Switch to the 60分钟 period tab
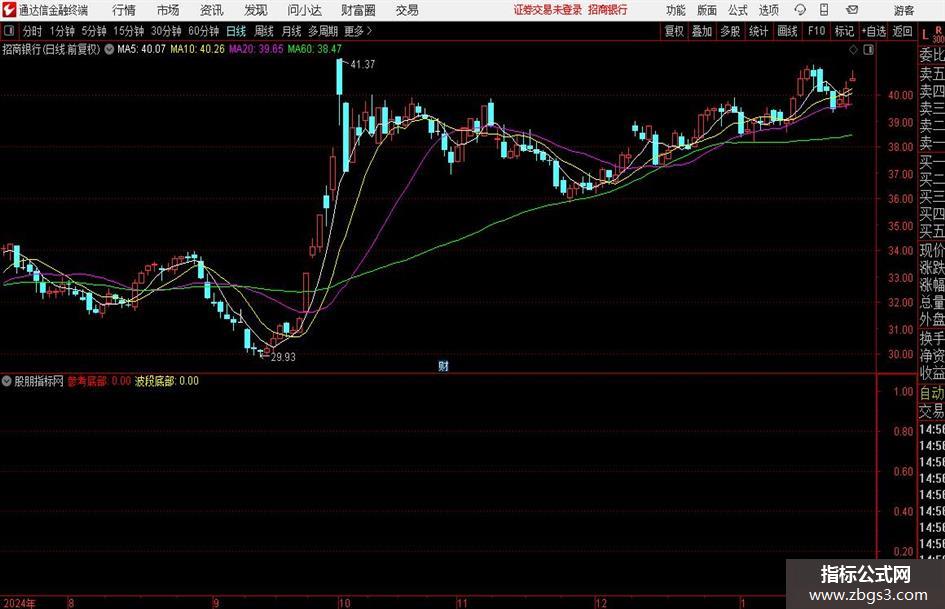Screen dimensions: 945x609 pos(203,31)
